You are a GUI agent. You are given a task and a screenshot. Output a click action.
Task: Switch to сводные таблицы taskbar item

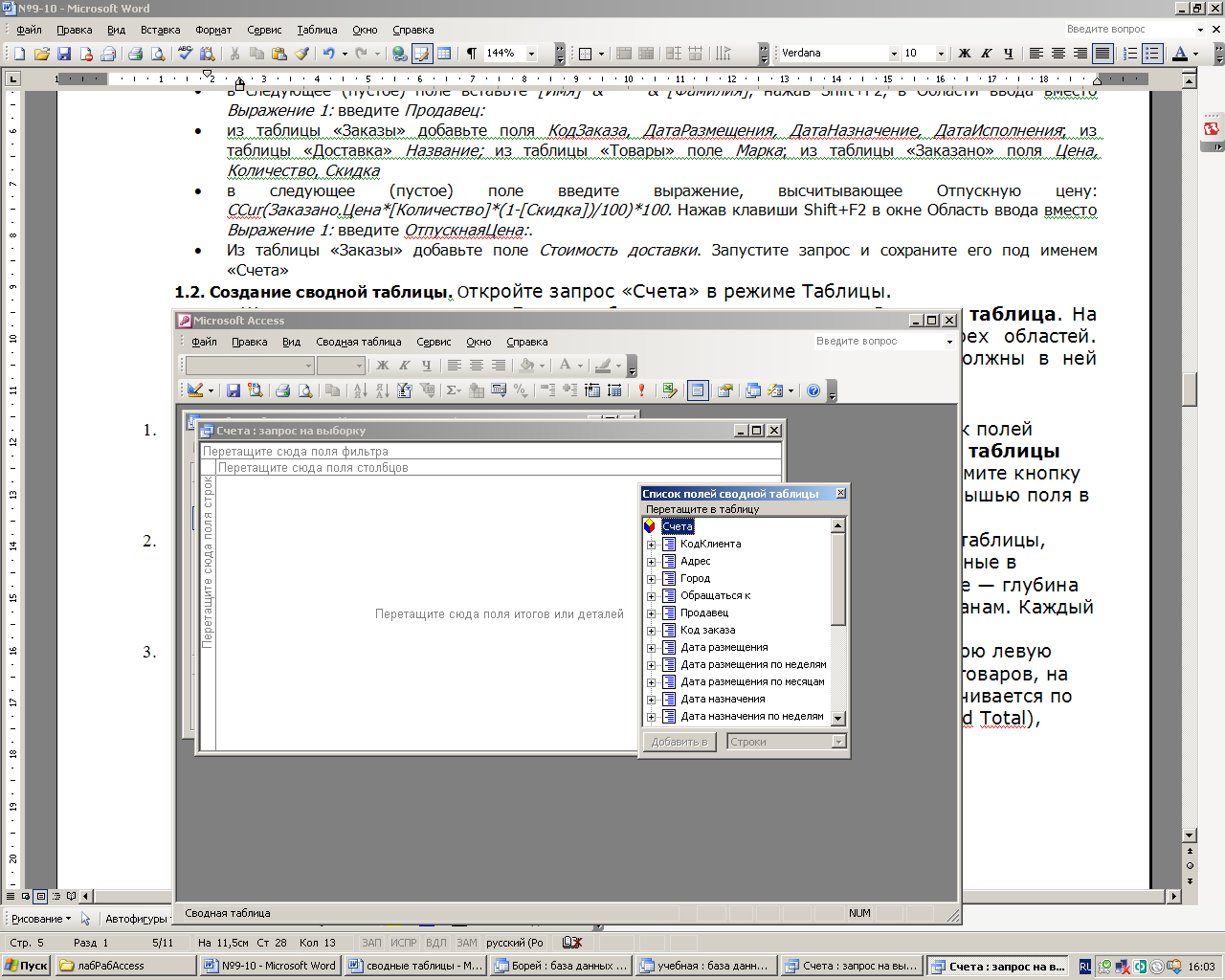[x=414, y=966]
